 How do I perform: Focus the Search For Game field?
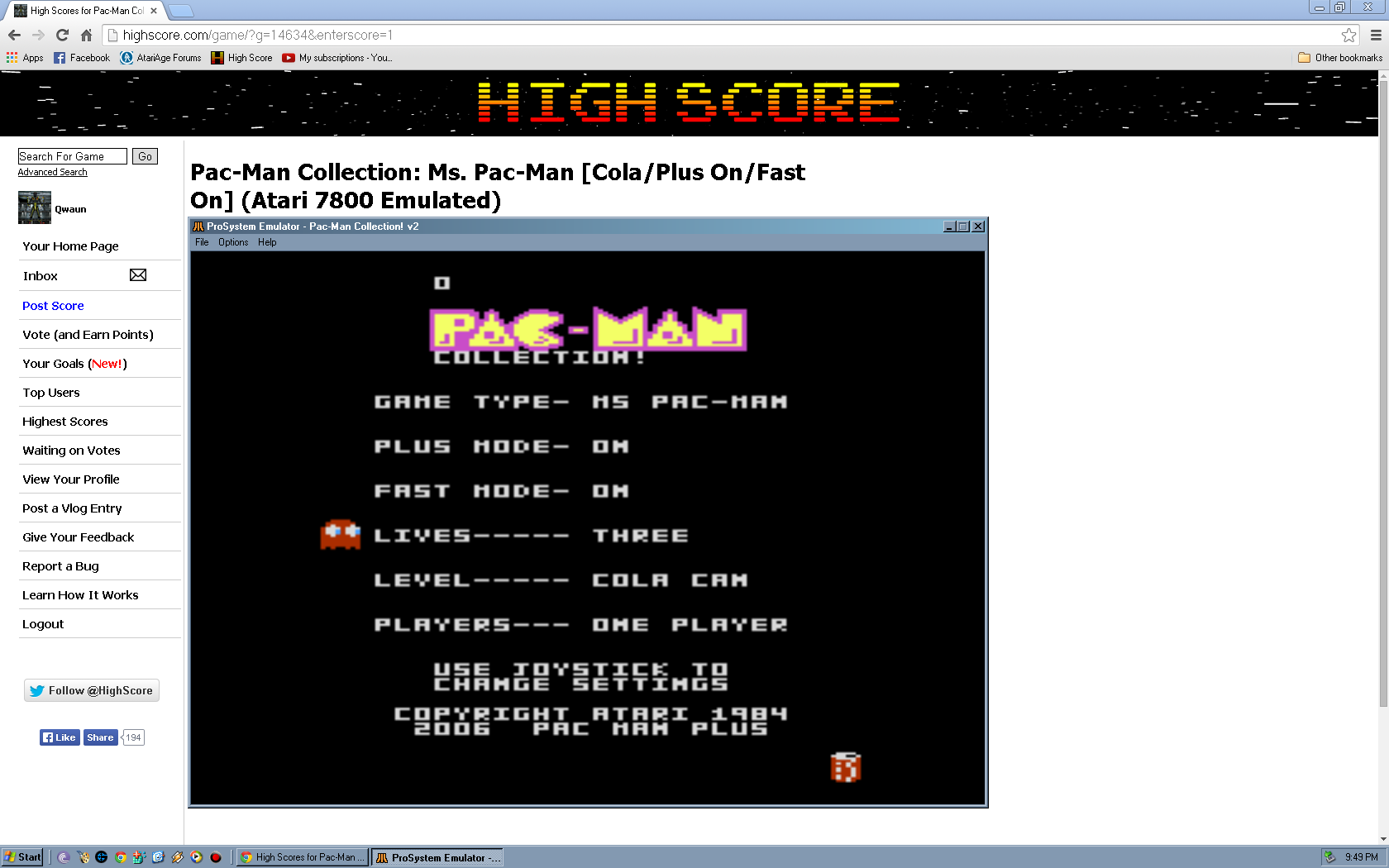(72, 156)
